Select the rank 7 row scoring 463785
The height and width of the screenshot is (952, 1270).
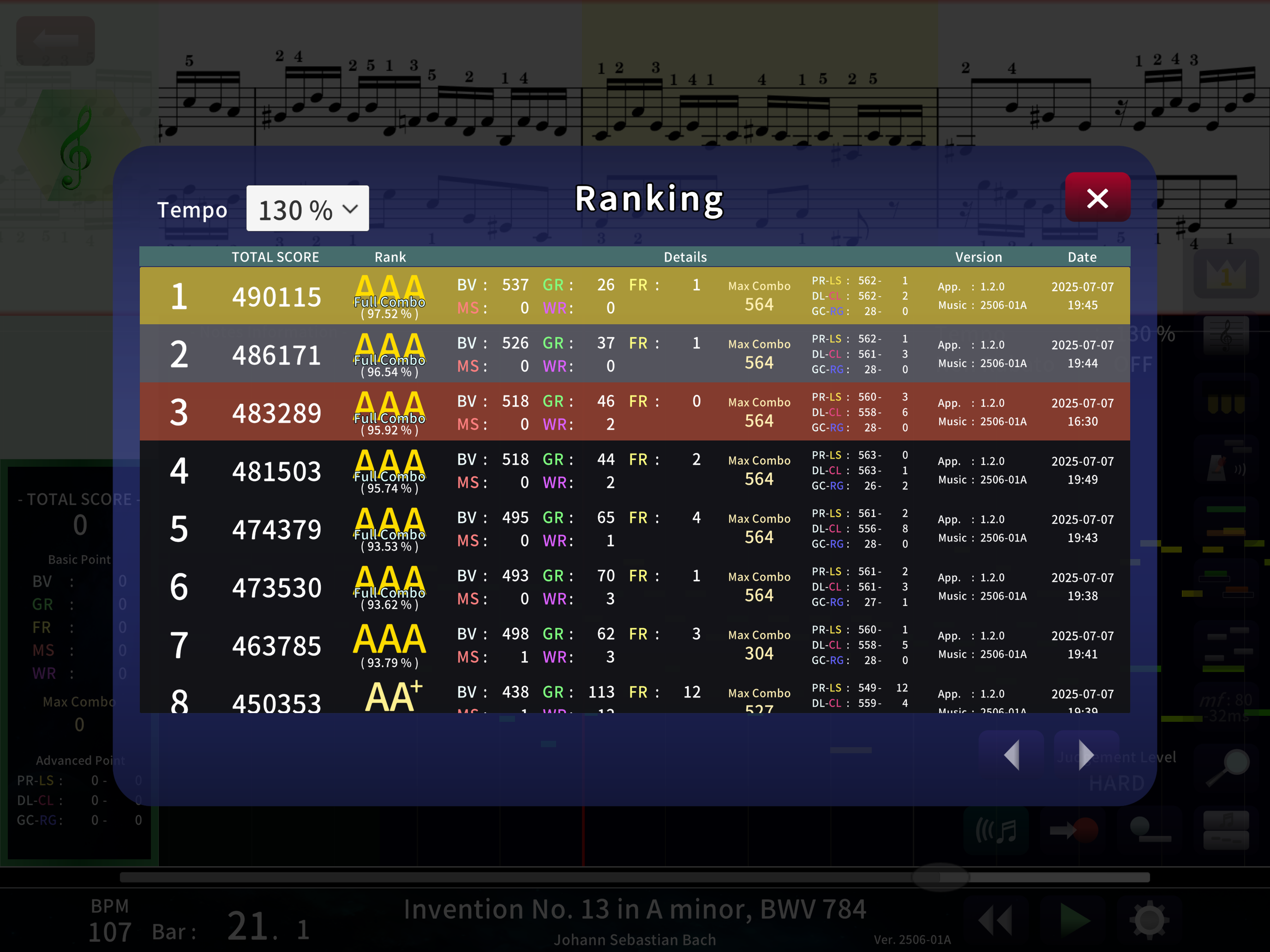(635, 644)
